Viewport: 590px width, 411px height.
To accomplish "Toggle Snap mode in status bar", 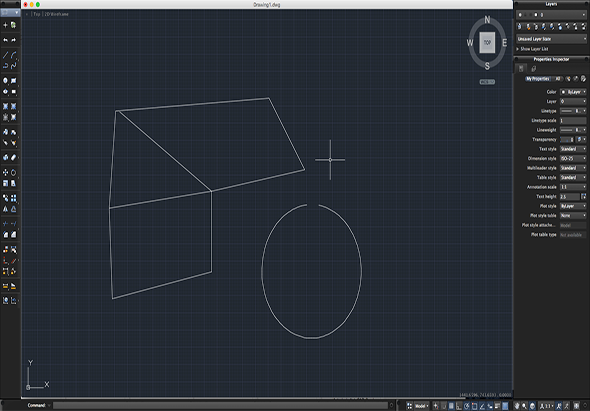I will point(444,406).
